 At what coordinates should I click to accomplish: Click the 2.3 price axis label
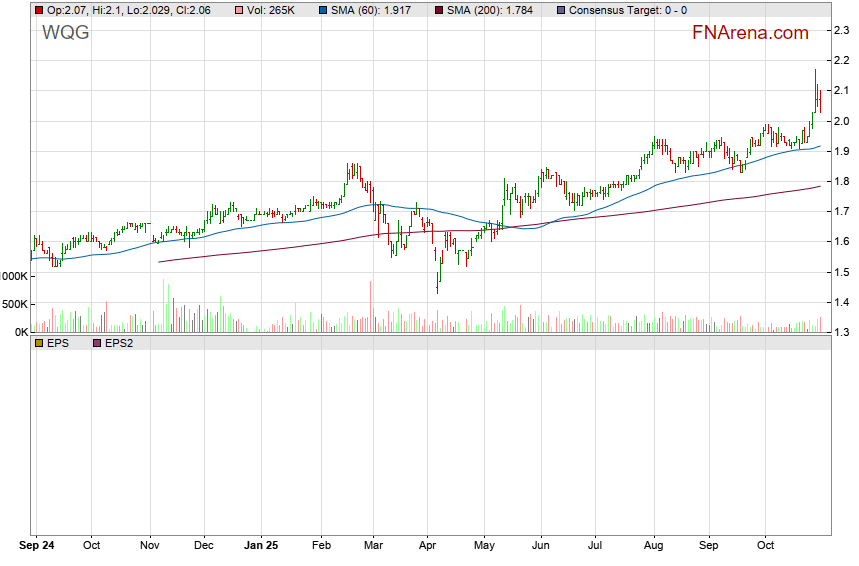[x=841, y=31]
